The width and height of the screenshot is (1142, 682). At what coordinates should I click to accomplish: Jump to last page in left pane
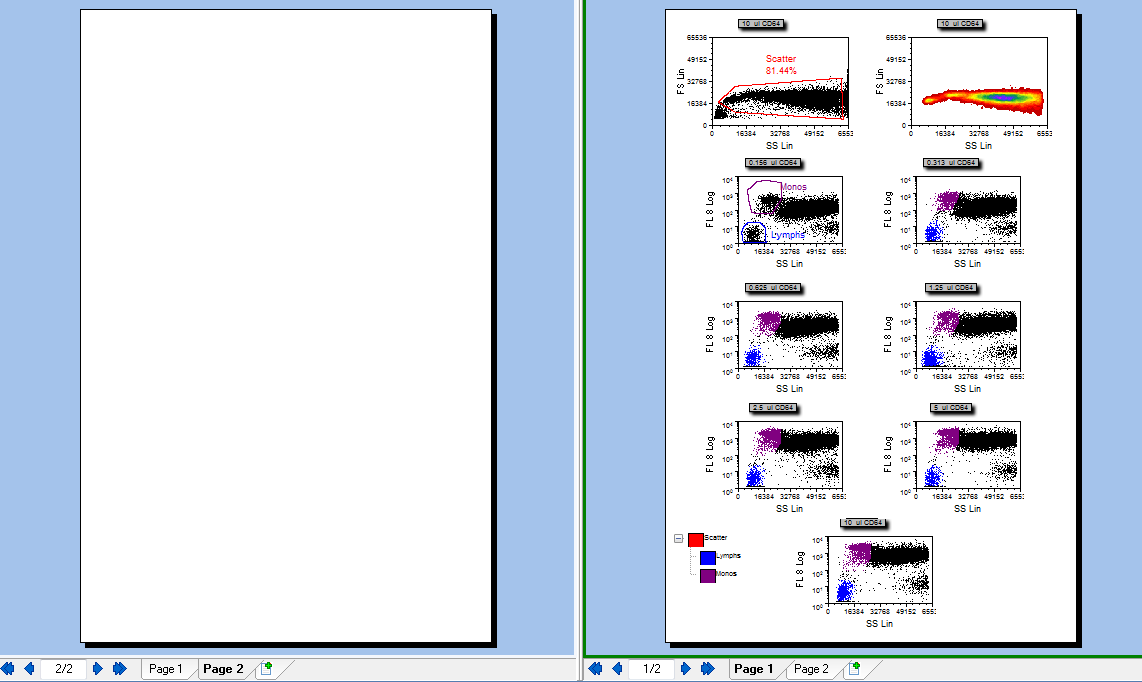click(120, 669)
